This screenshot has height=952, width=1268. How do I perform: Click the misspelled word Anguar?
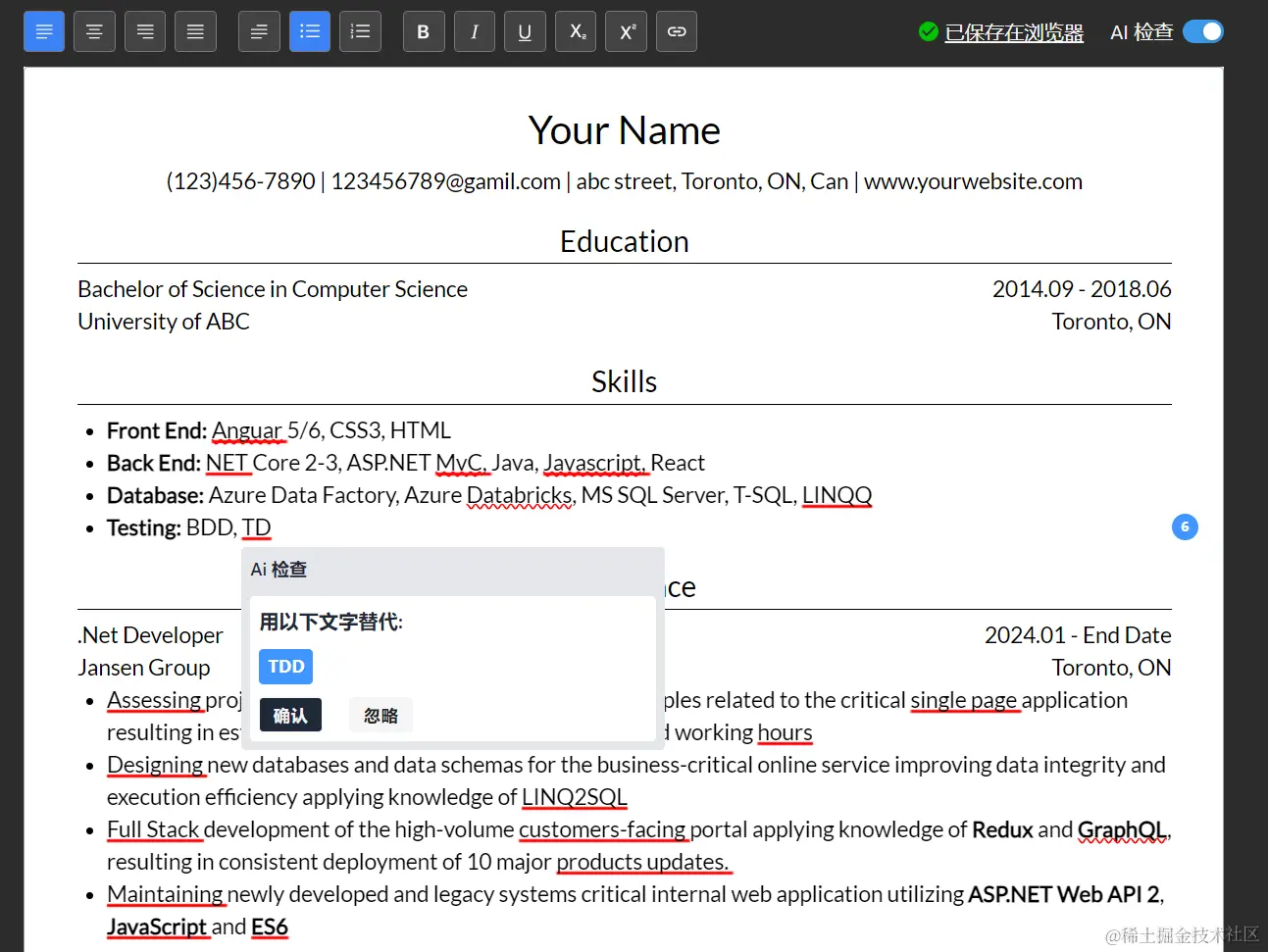[247, 430]
